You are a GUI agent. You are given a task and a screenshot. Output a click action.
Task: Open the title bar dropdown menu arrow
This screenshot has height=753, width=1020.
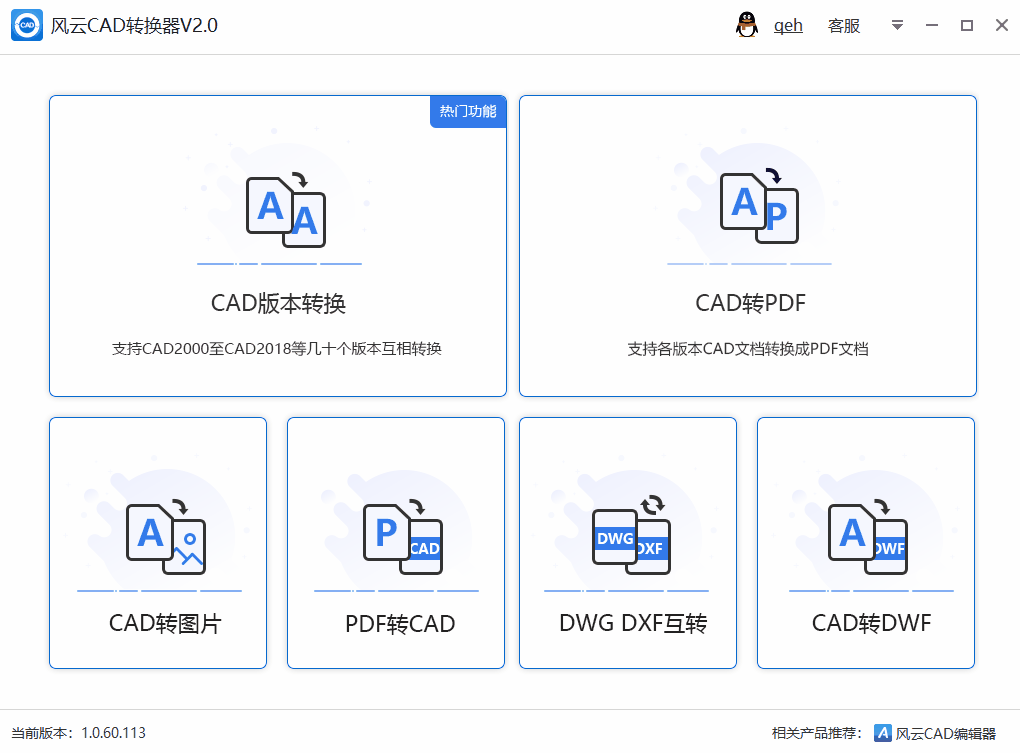point(897,26)
